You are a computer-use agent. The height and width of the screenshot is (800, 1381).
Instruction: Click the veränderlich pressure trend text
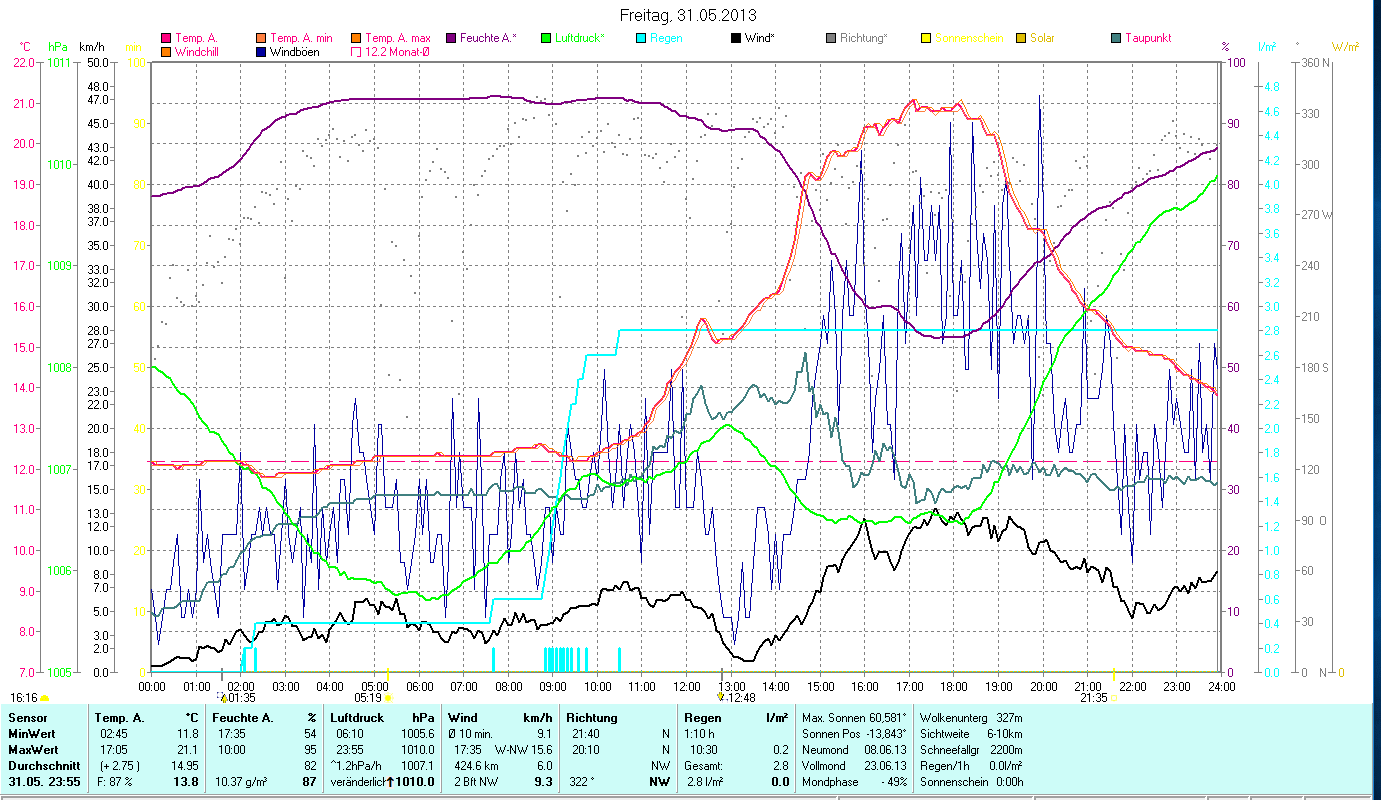point(357,781)
